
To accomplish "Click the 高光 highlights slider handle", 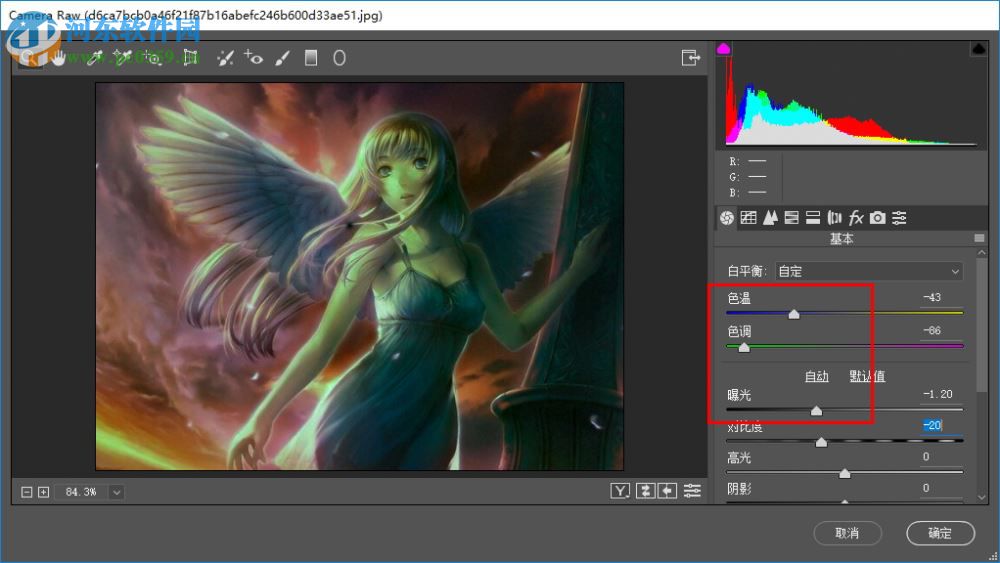I will click(844, 474).
